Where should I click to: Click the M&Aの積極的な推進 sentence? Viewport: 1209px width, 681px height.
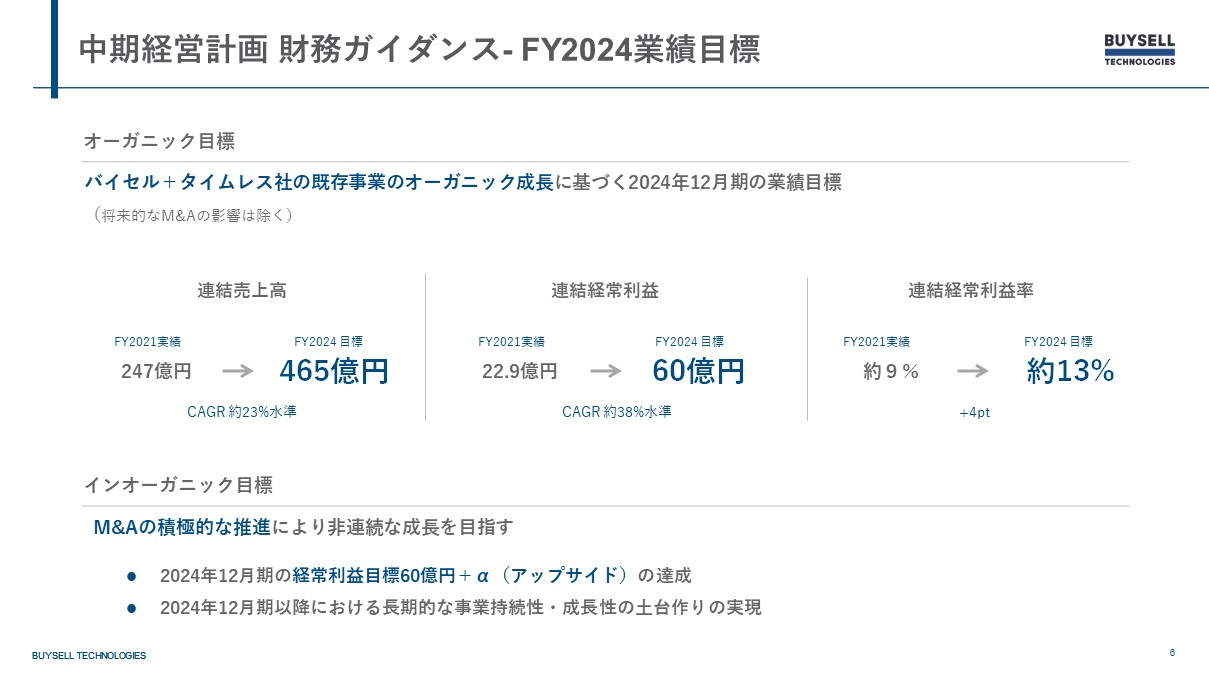tap(303, 527)
